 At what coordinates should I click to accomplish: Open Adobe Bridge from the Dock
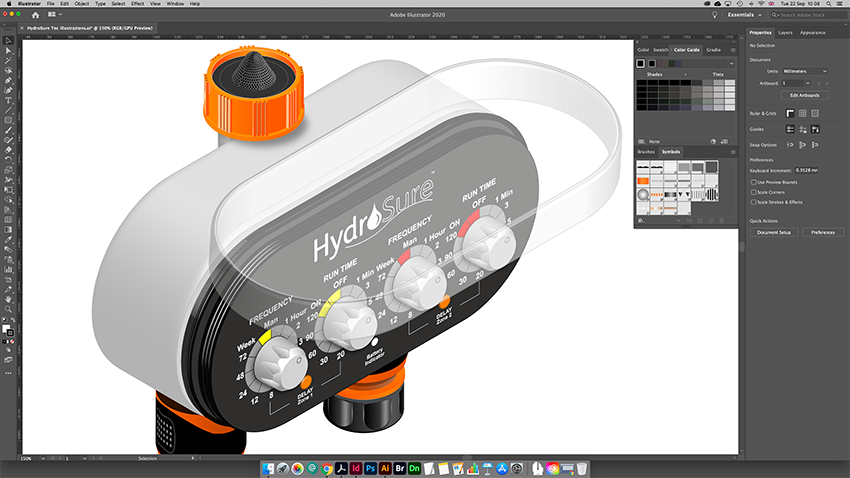(400, 469)
